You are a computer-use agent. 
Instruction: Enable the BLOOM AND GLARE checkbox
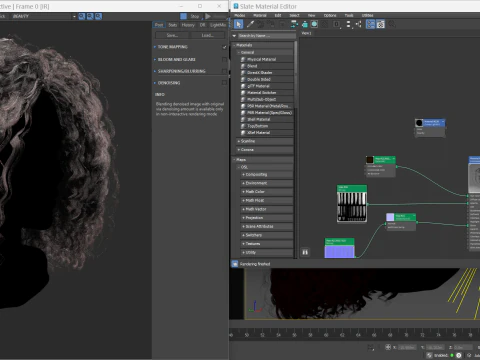(x=224, y=59)
